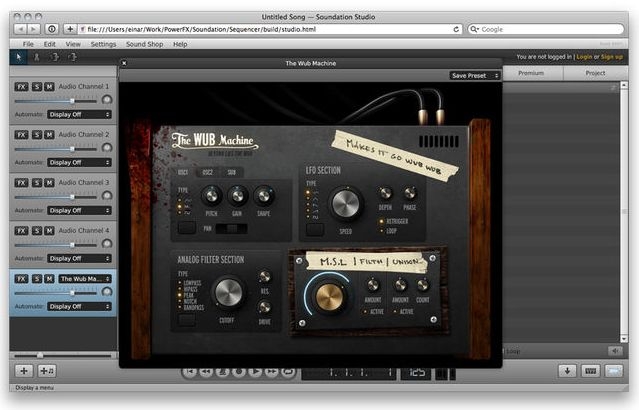This screenshot has height=410, width=639.
Task: Click browser forward button
Action: [34, 29]
